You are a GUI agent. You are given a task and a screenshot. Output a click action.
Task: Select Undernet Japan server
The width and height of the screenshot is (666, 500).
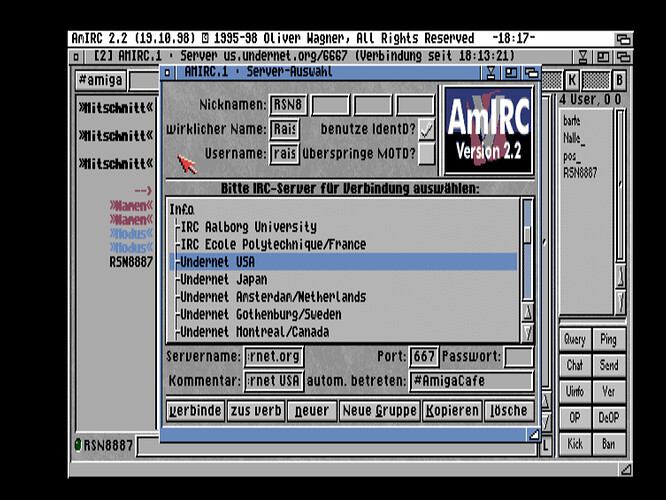(343, 280)
